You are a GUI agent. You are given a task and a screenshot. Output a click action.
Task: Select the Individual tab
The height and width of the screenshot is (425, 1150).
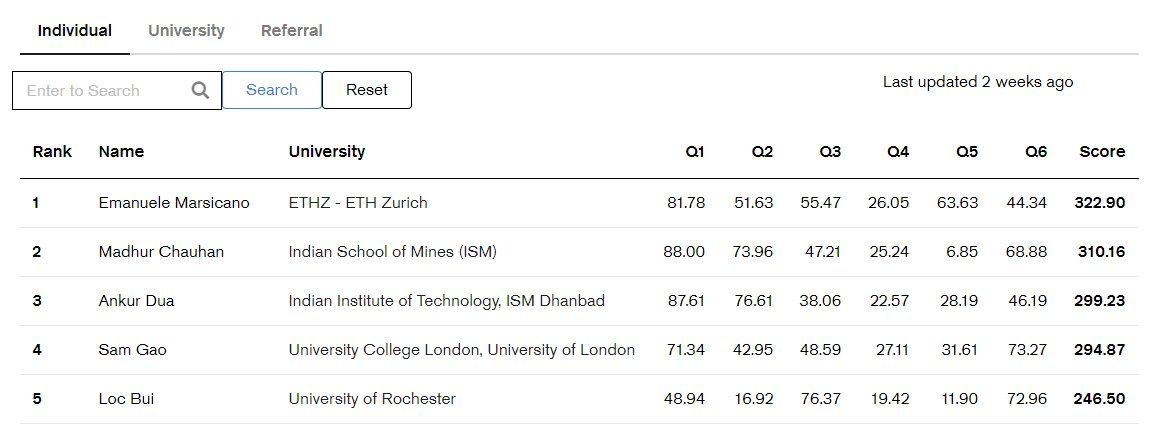[x=75, y=31]
